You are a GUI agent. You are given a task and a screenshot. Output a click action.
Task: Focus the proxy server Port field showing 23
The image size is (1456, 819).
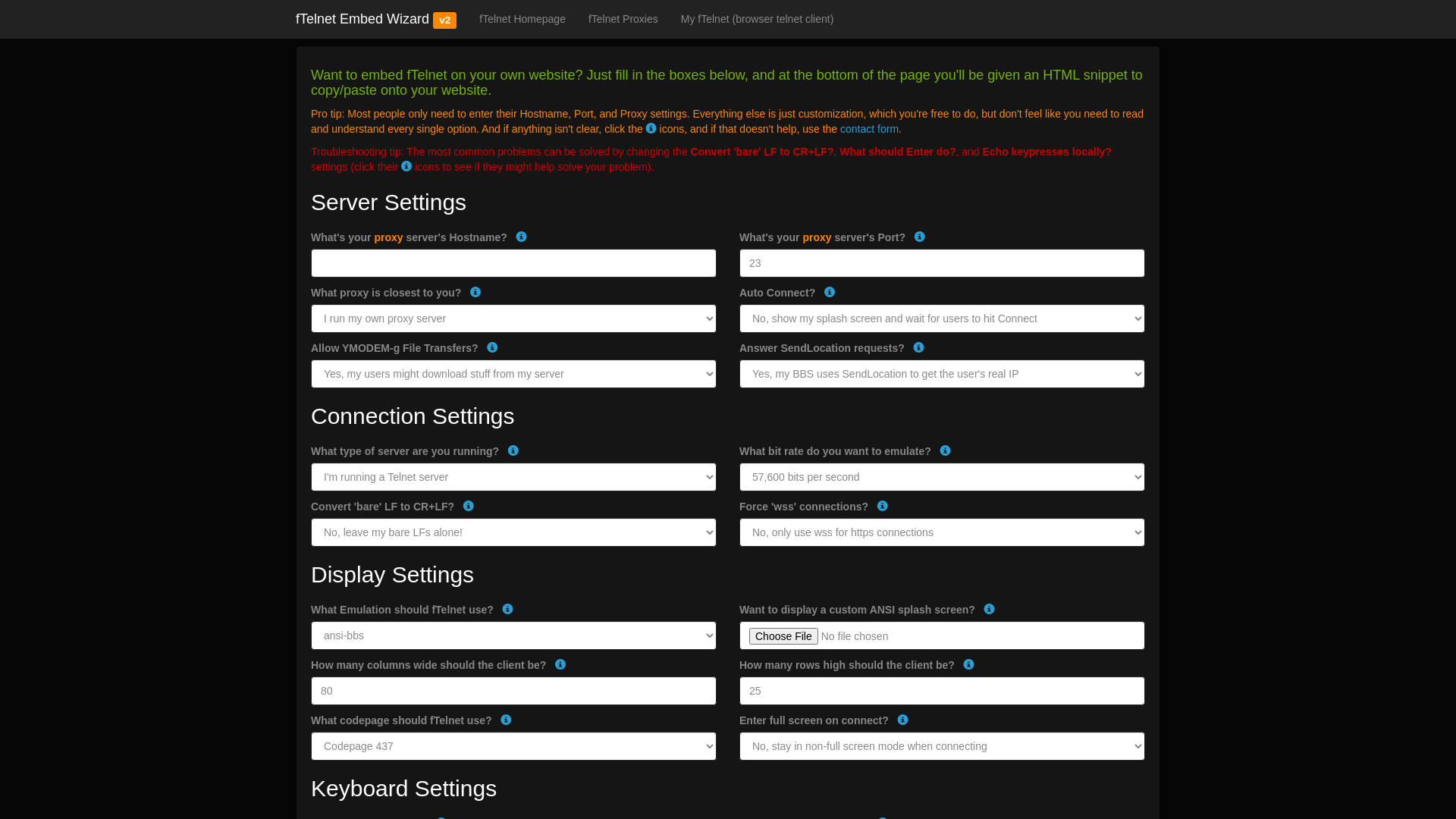coord(942,263)
